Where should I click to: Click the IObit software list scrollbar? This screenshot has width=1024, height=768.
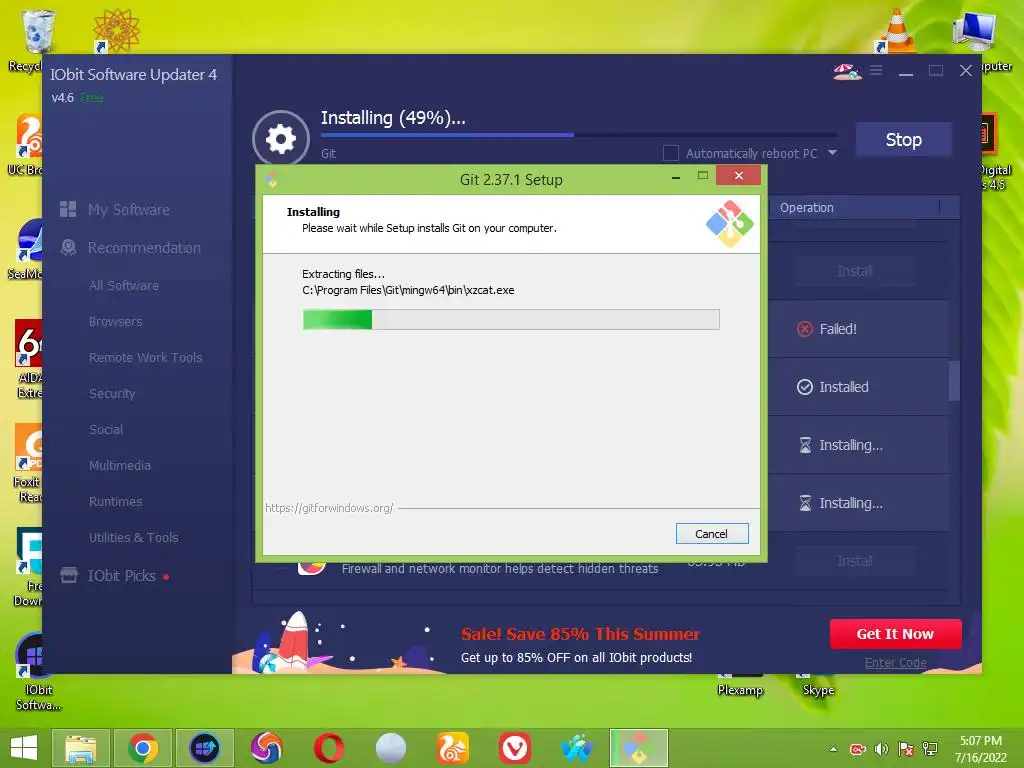pyautogui.click(x=954, y=380)
